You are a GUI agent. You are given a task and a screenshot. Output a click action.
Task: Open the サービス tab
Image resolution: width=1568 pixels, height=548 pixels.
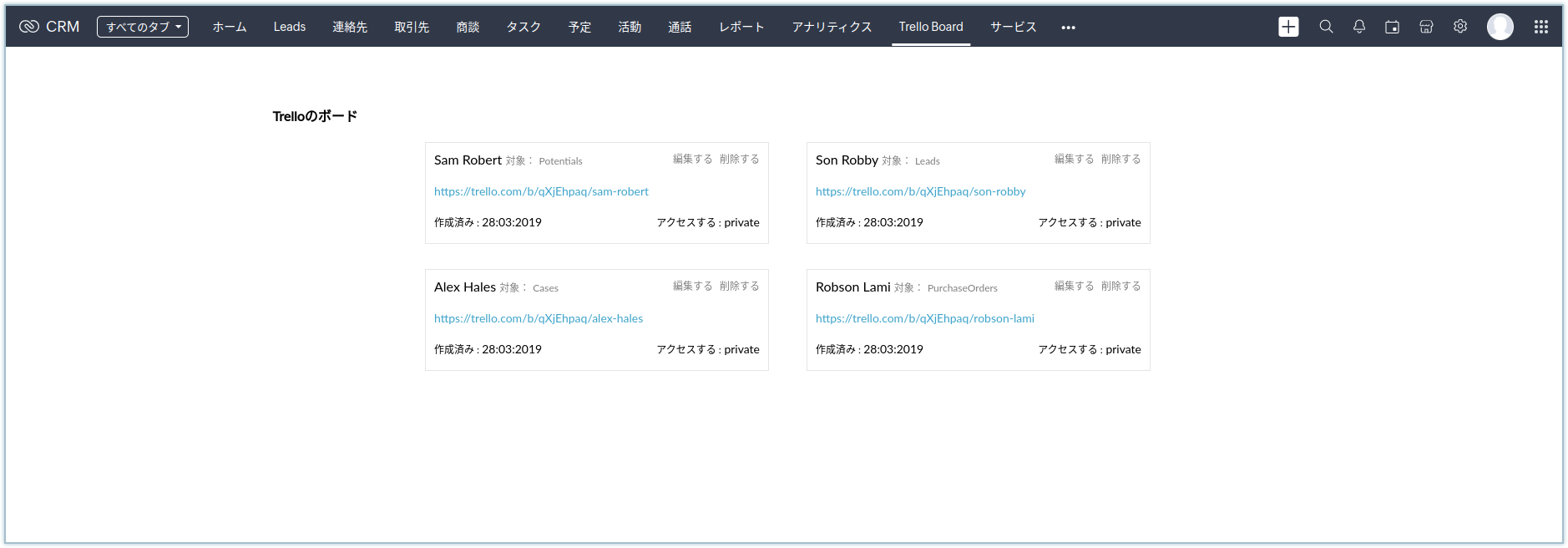1014,27
